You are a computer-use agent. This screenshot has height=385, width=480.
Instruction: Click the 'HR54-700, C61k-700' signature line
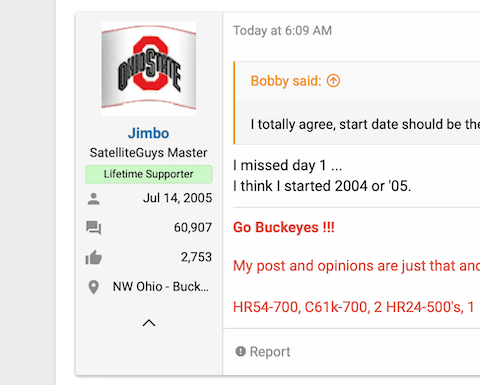[x=302, y=307]
